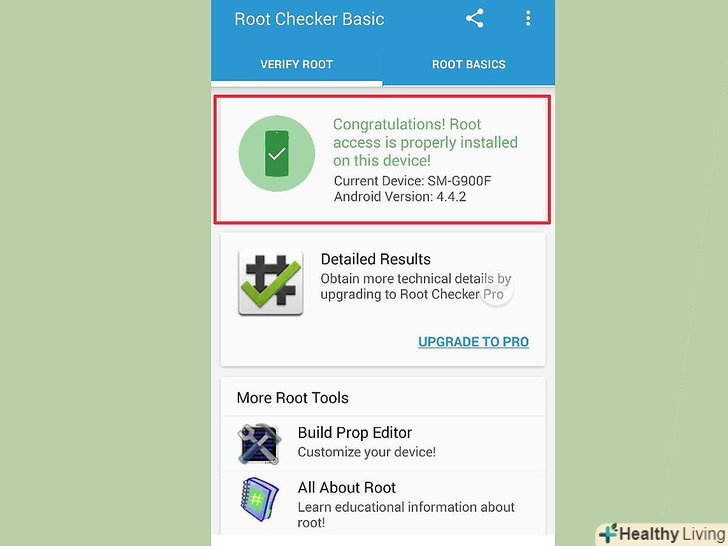This screenshot has width=728, height=546.
Task: Tap the Congratulations root access message
Action: pyautogui.click(x=425, y=143)
